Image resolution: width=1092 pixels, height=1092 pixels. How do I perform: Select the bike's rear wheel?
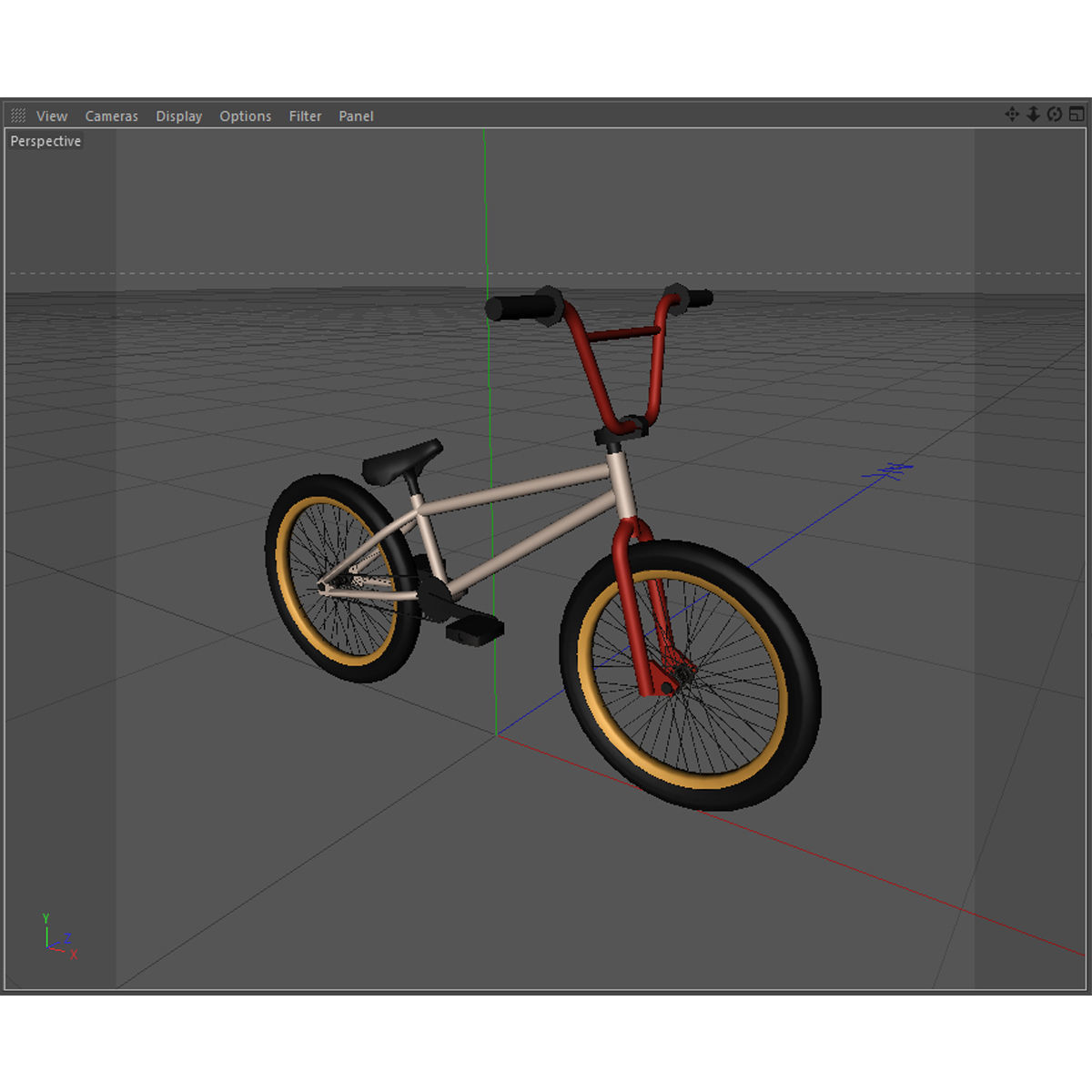coord(342,578)
